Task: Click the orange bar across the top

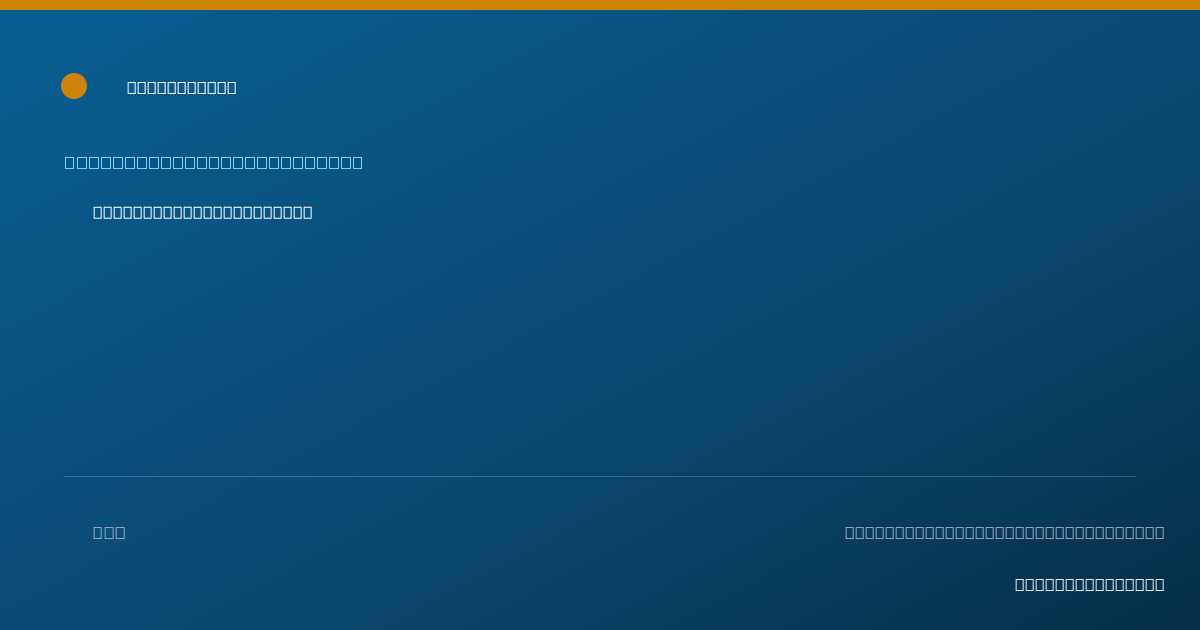Action: coord(600,5)
